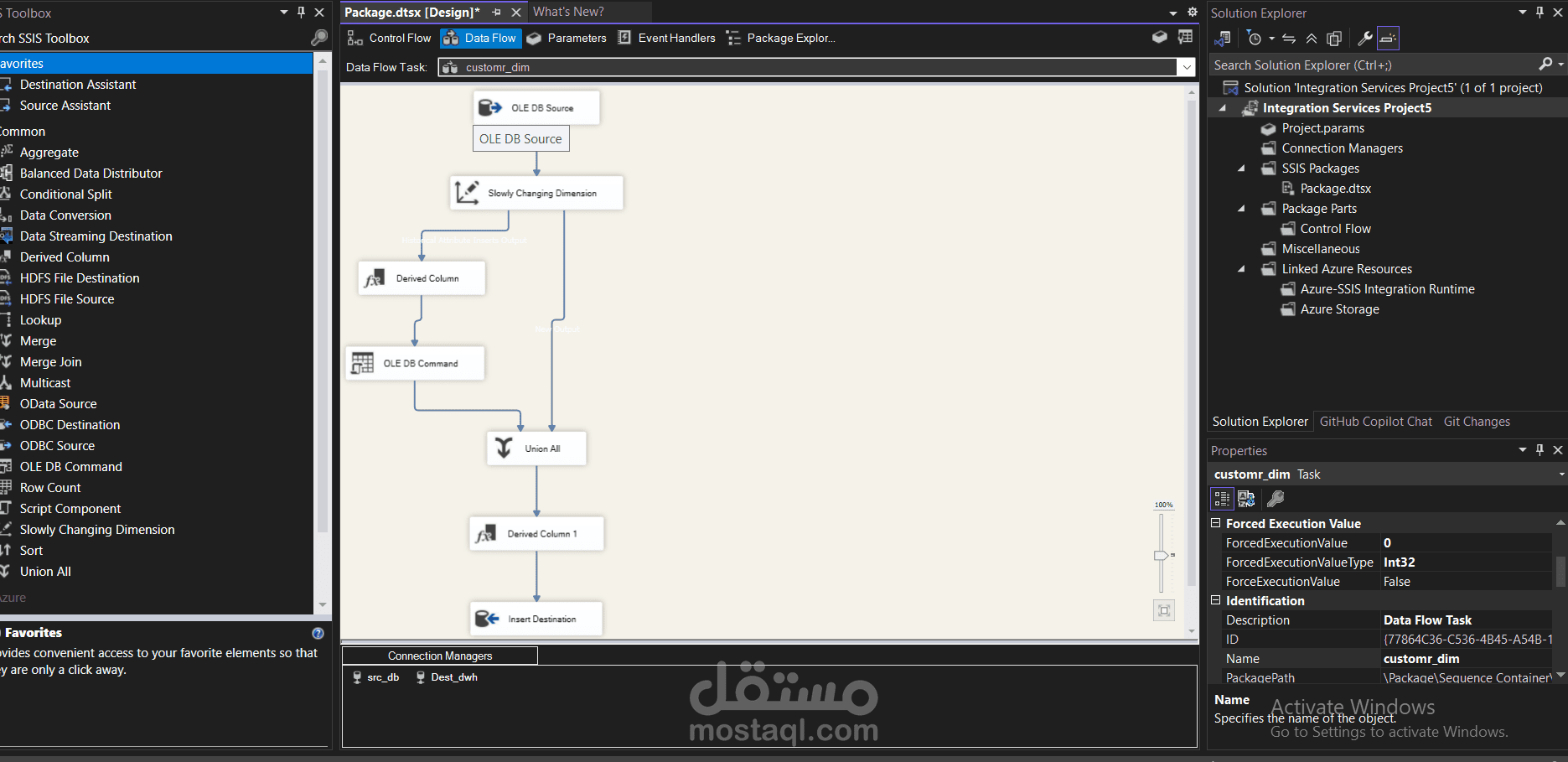The width and height of the screenshot is (1568, 762).
Task: Select Azure-SSIS Integration Runtime node
Action: pyautogui.click(x=1387, y=289)
